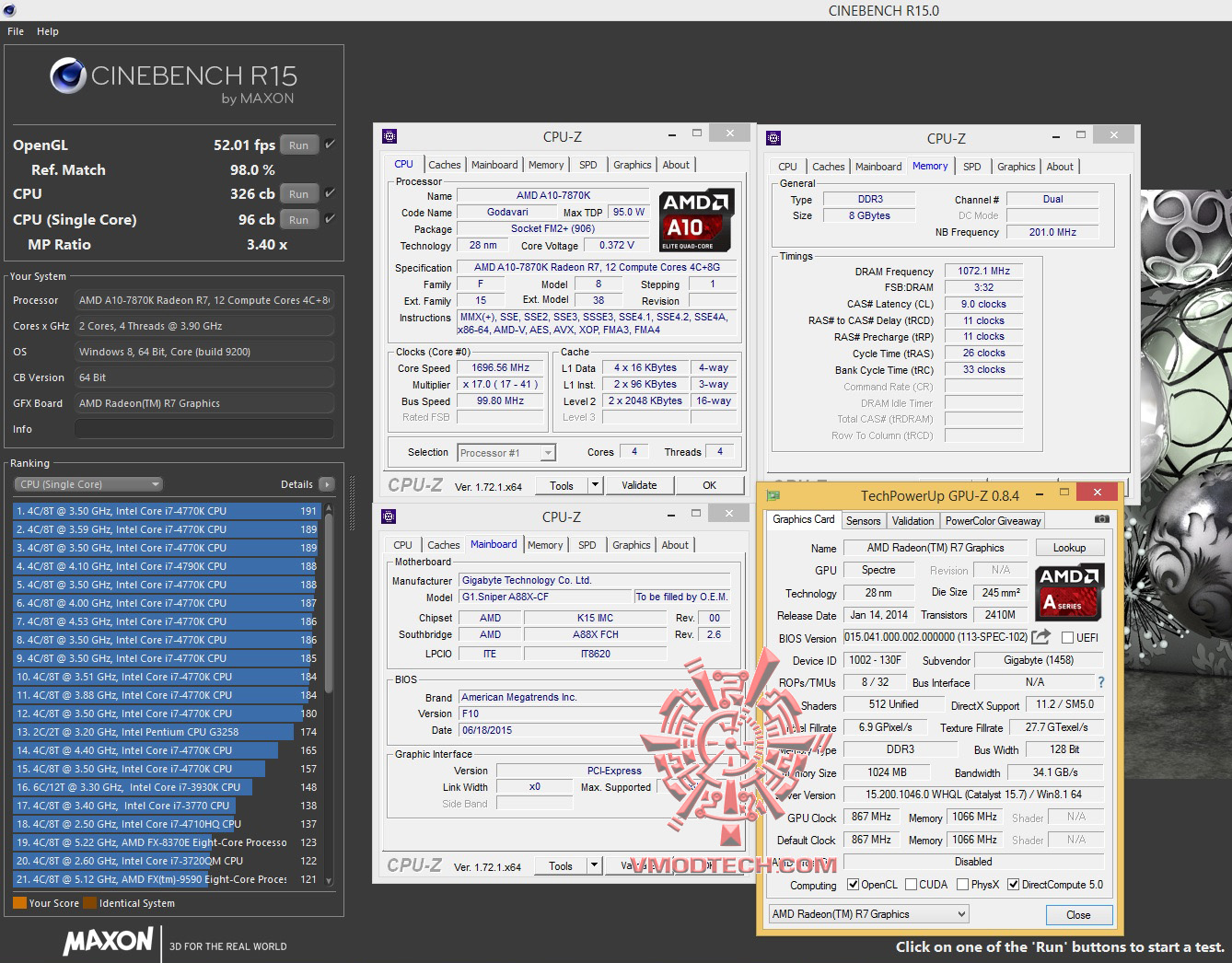
Task: Toggle the PhysX checkbox in GPU-Z
Action: click(962, 885)
